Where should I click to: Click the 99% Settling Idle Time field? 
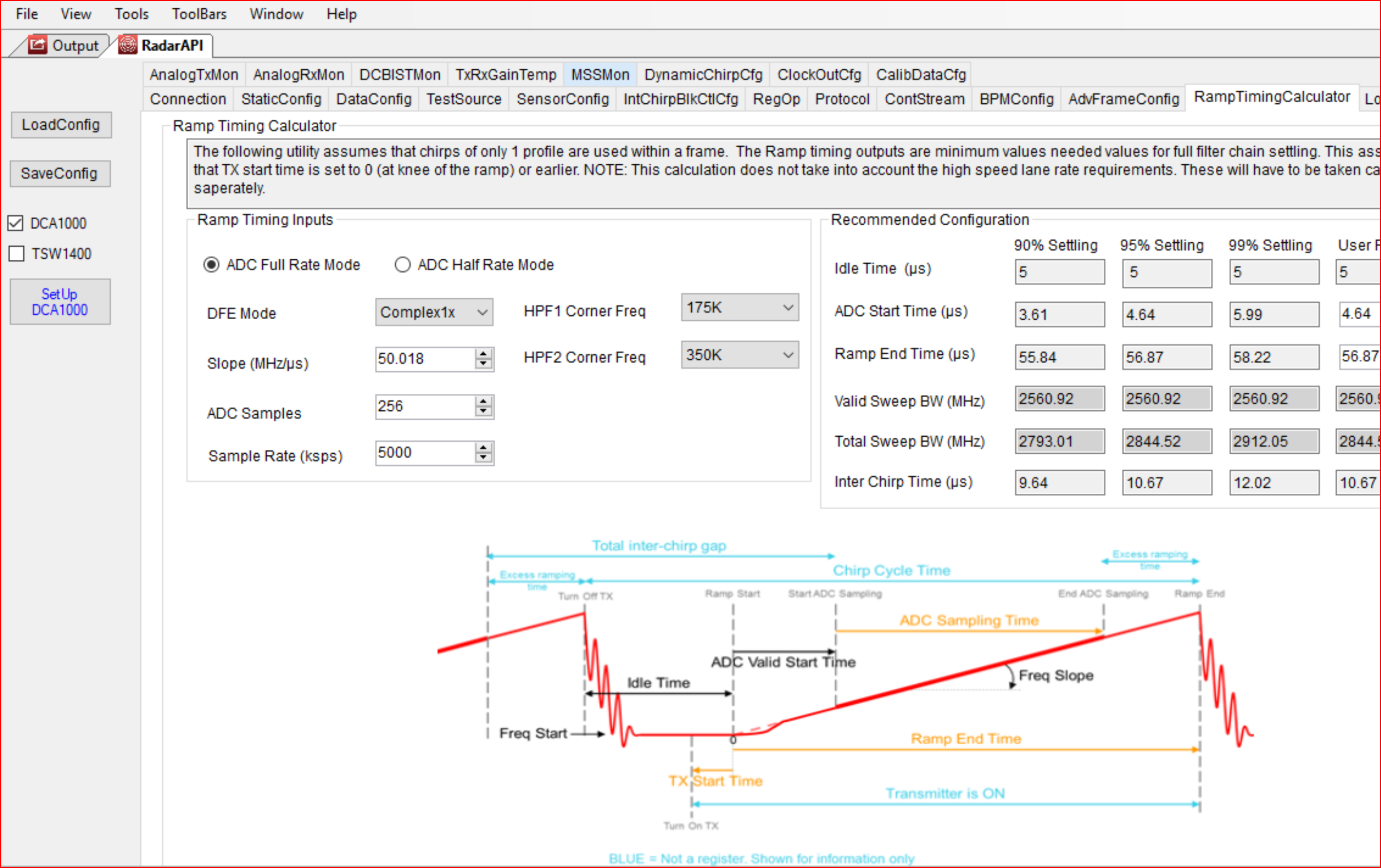[x=1274, y=272]
